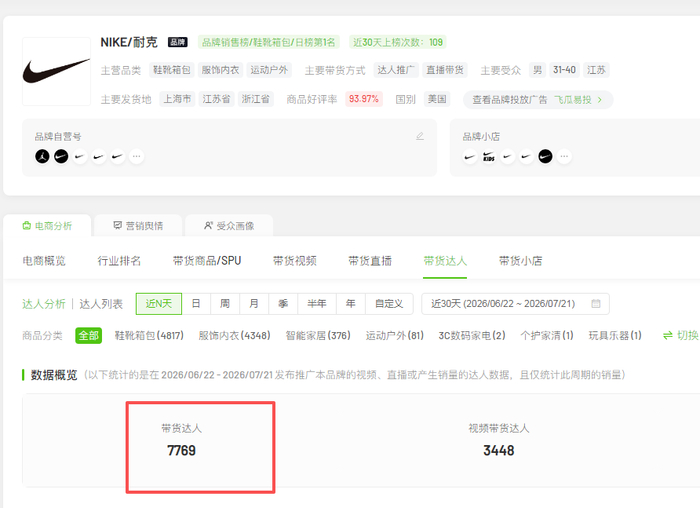Filter by 运动户外 (81) category

395,336
